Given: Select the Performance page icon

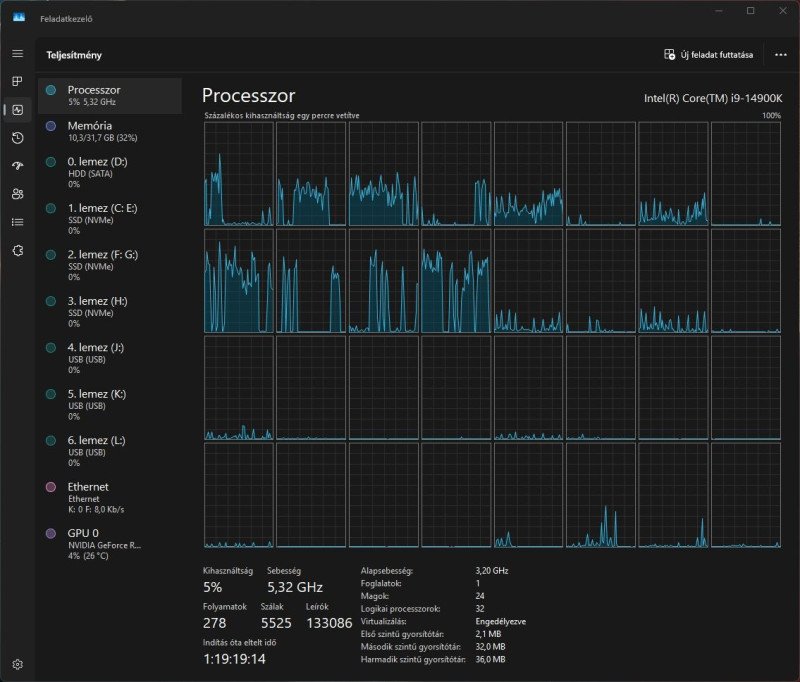Looking at the screenshot, I should click(x=17, y=110).
